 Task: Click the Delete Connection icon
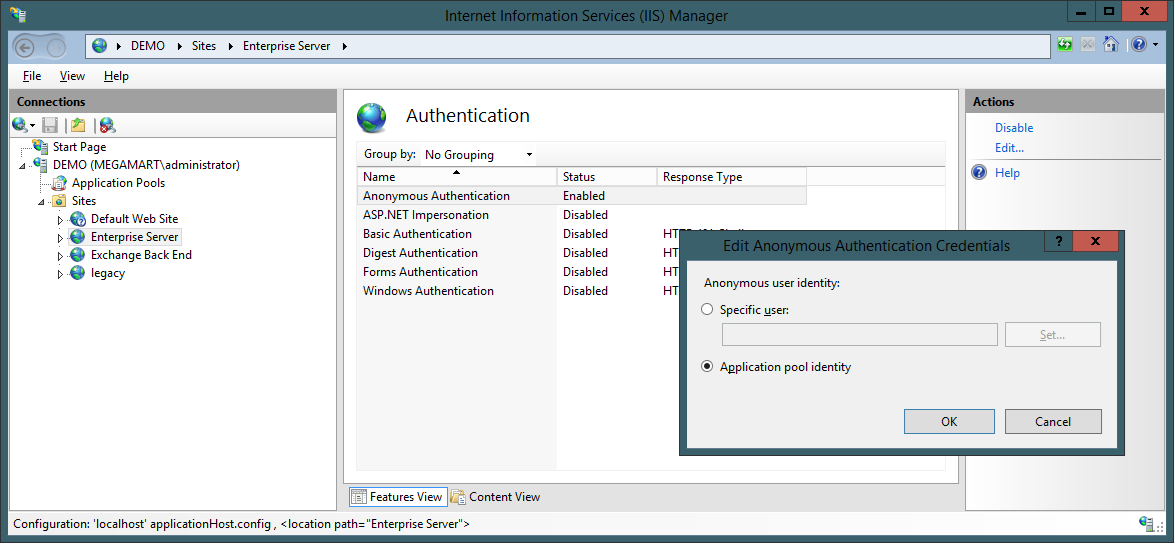pyautogui.click(x=107, y=125)
